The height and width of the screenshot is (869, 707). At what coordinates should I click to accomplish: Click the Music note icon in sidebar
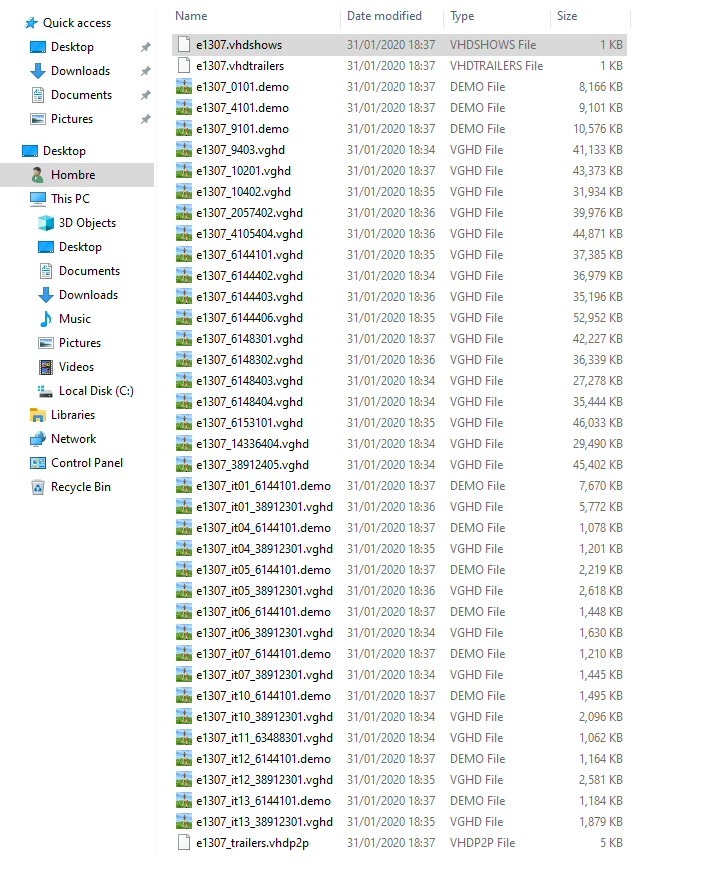pos(46,319)
